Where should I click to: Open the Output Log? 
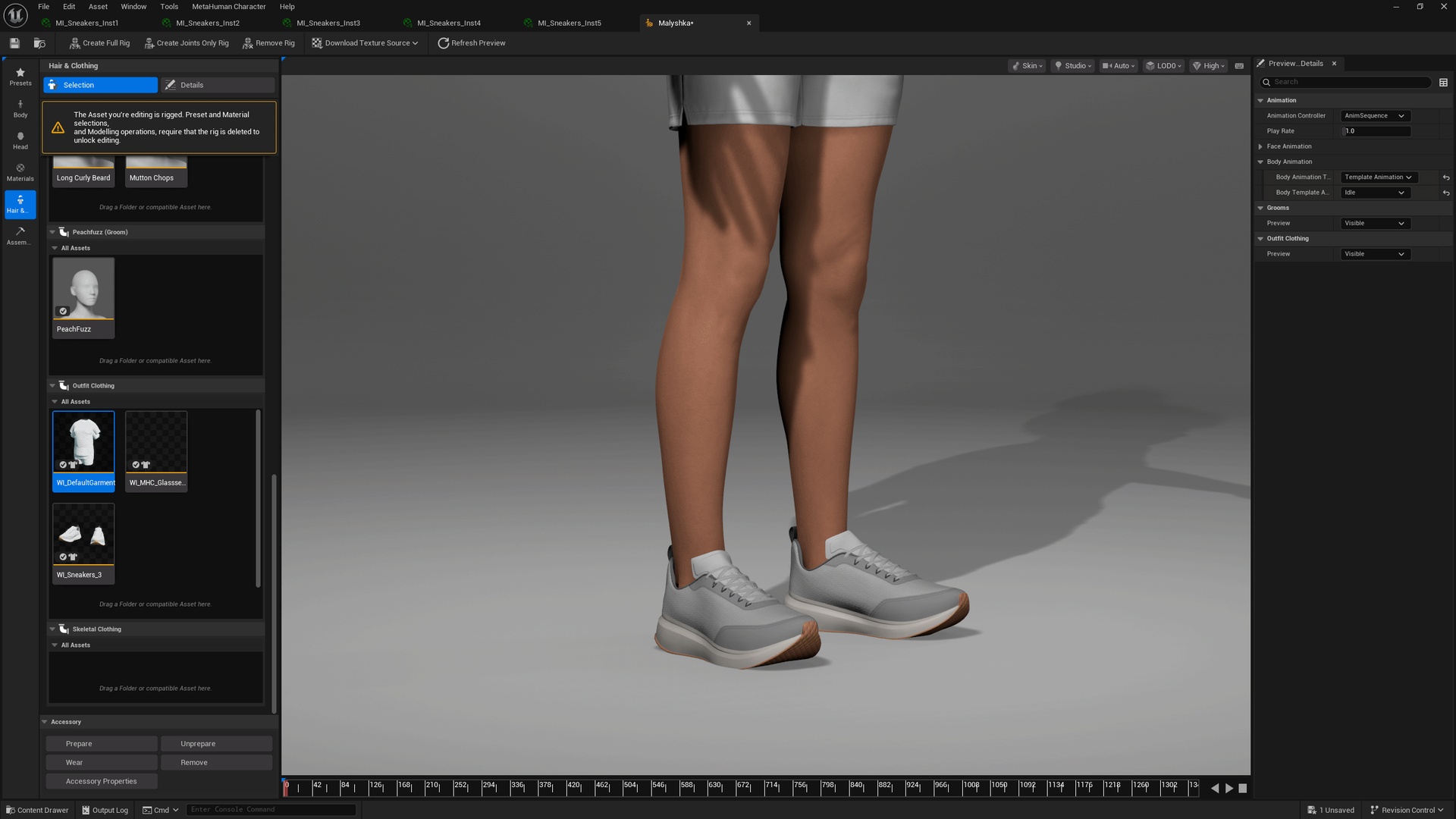click(105, 810)
